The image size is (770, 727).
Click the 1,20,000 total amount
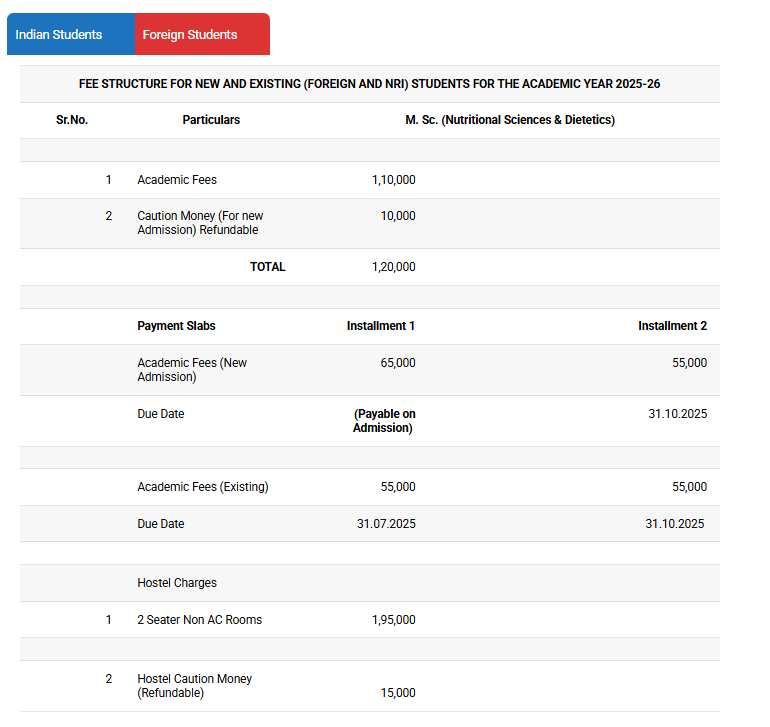pyautogui.click(x=393, y=267)
